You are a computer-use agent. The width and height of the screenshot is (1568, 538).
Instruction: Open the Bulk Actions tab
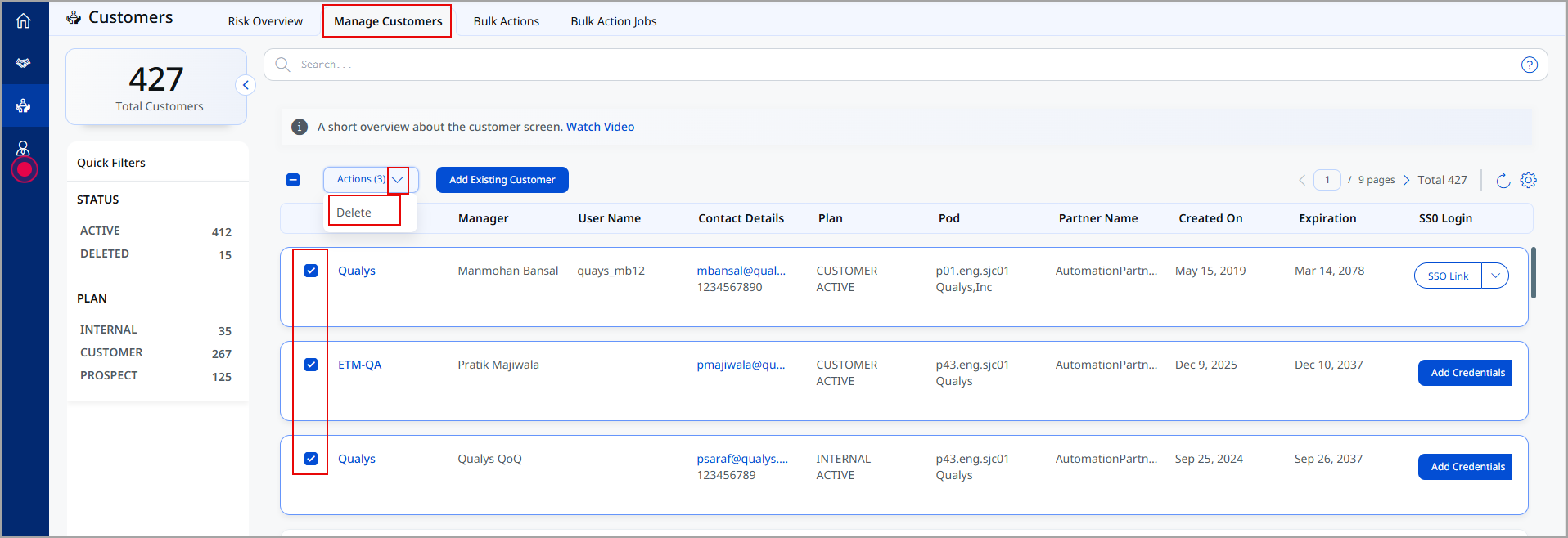point(507,21)
